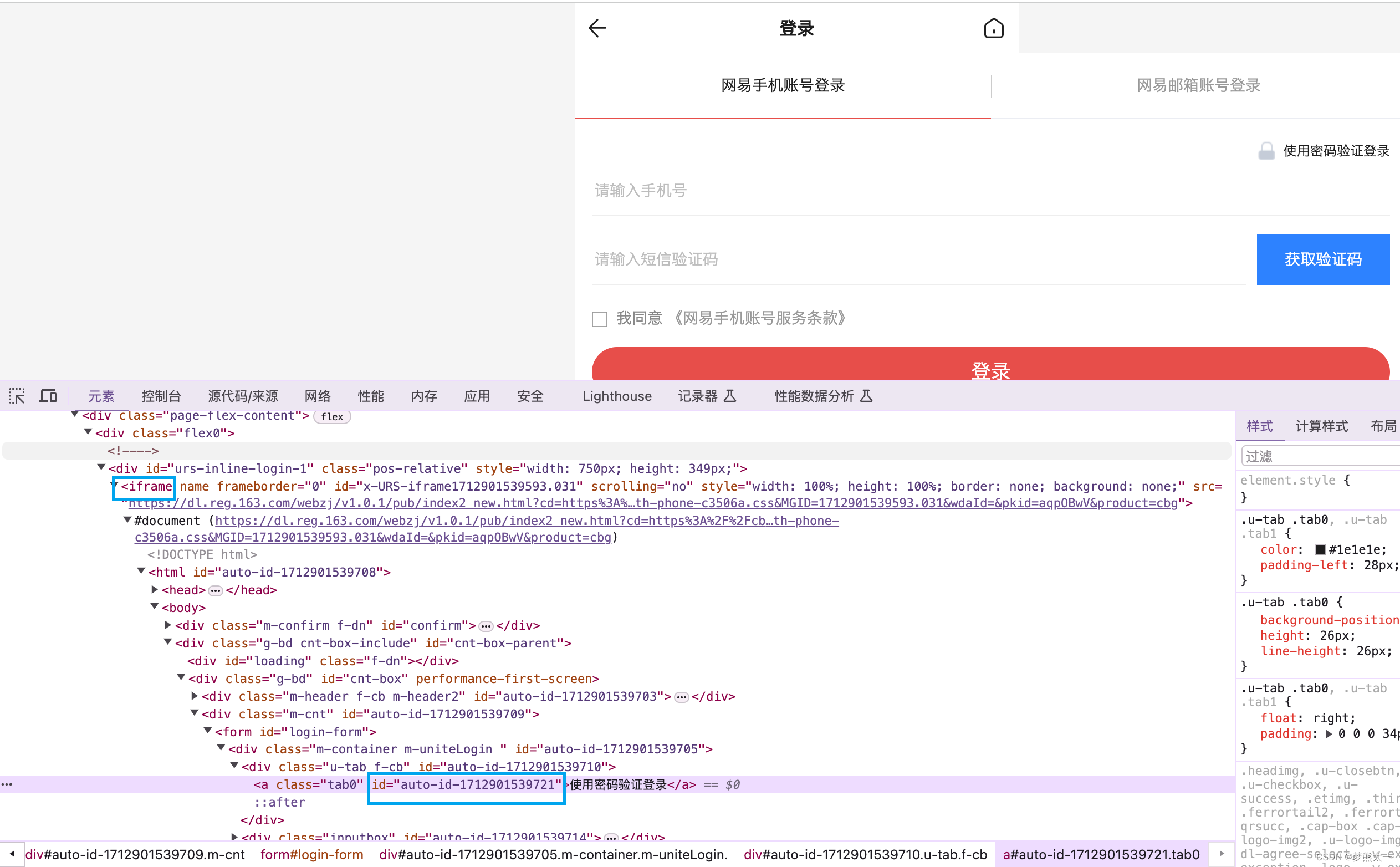
Task: Click the home icon on the login page
Action: [x=994, y=28]
